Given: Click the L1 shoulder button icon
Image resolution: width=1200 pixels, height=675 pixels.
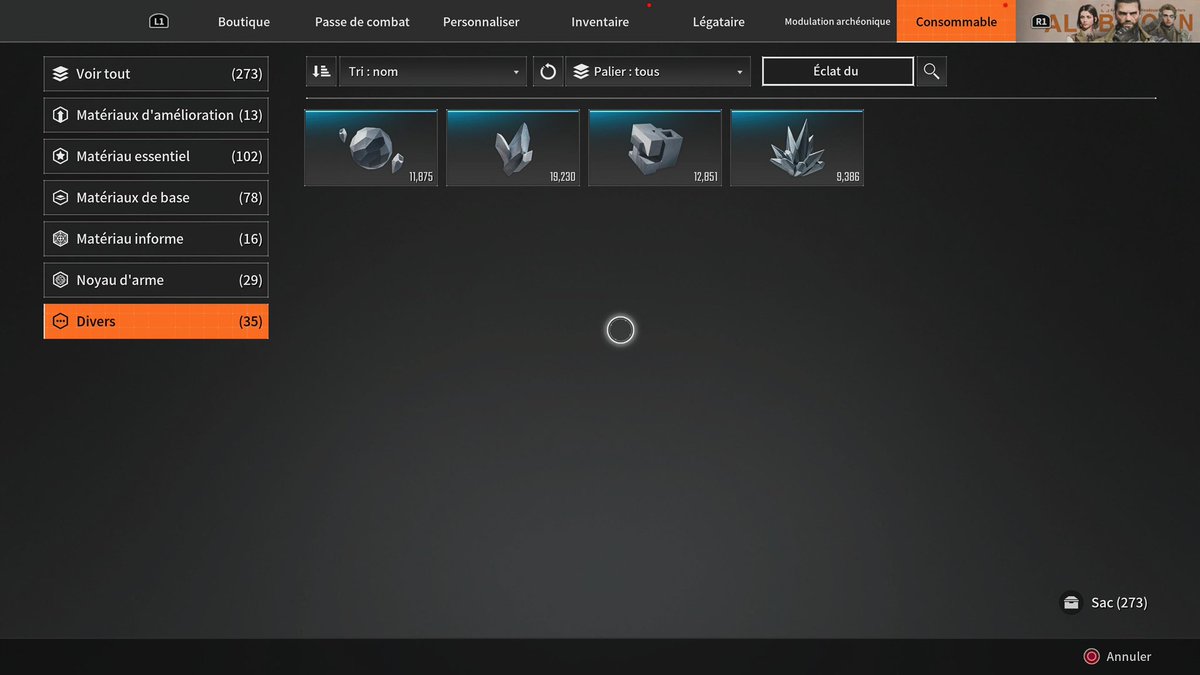Looking at the screenshot, I should pyautogui.click(x=159, y=21).
